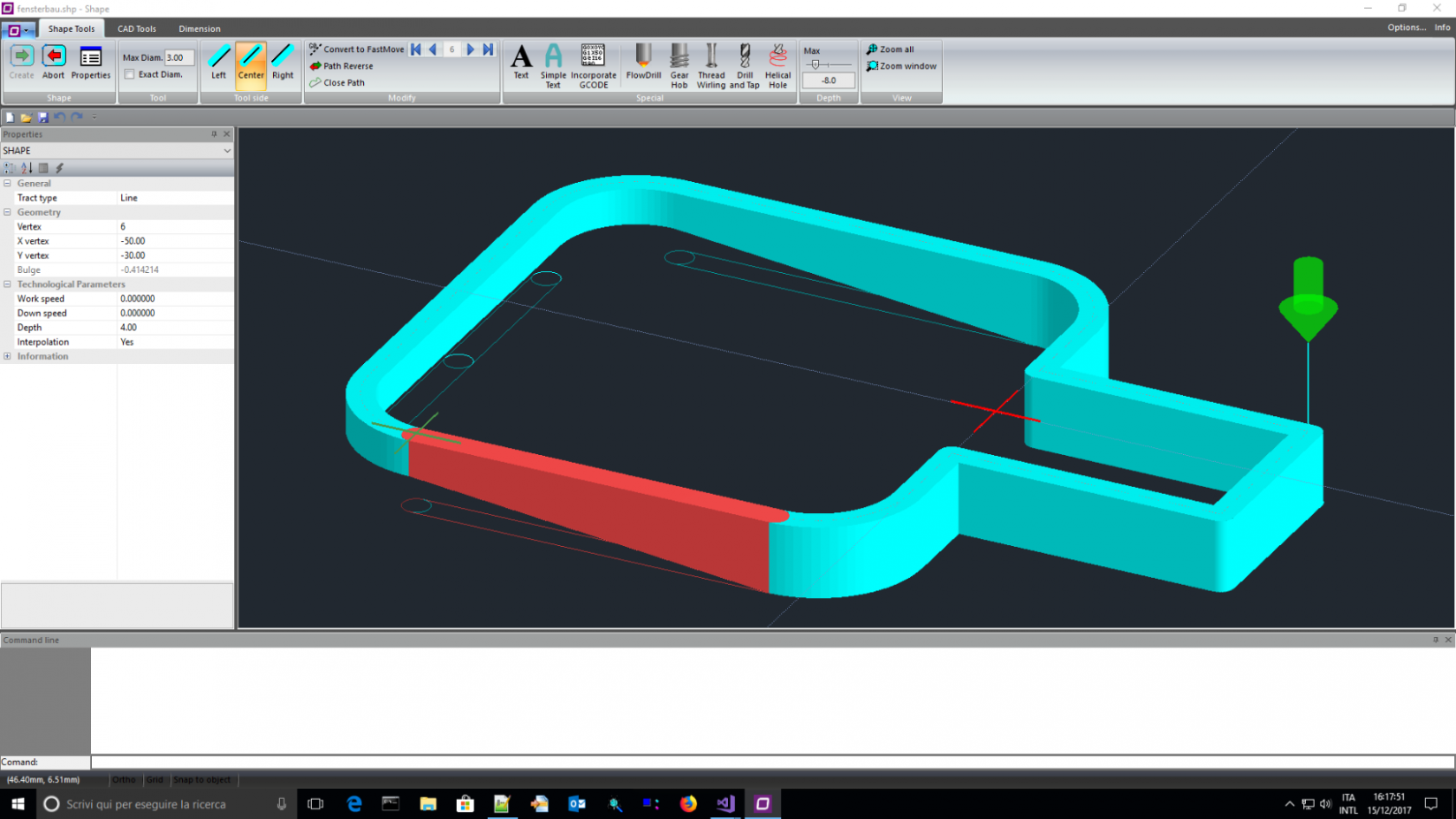1456x819 pixels.
Task: Sort properties alphabetically
Action: (x=26, y=168)
